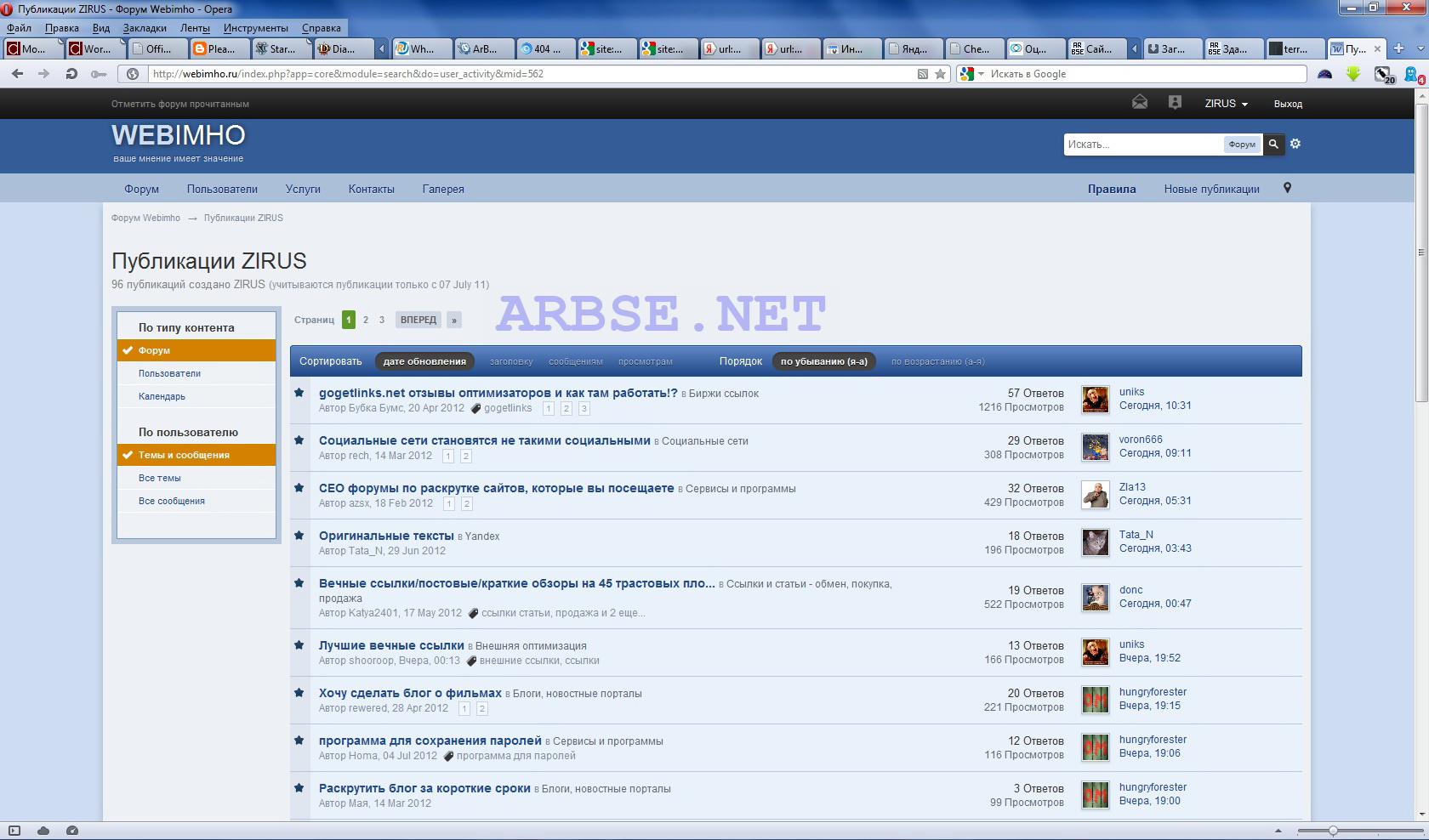Image resolution: width=1429 pixels, height=840 pixels.
Task: Select the Все сообщения filter
Action: pos(196,501)
